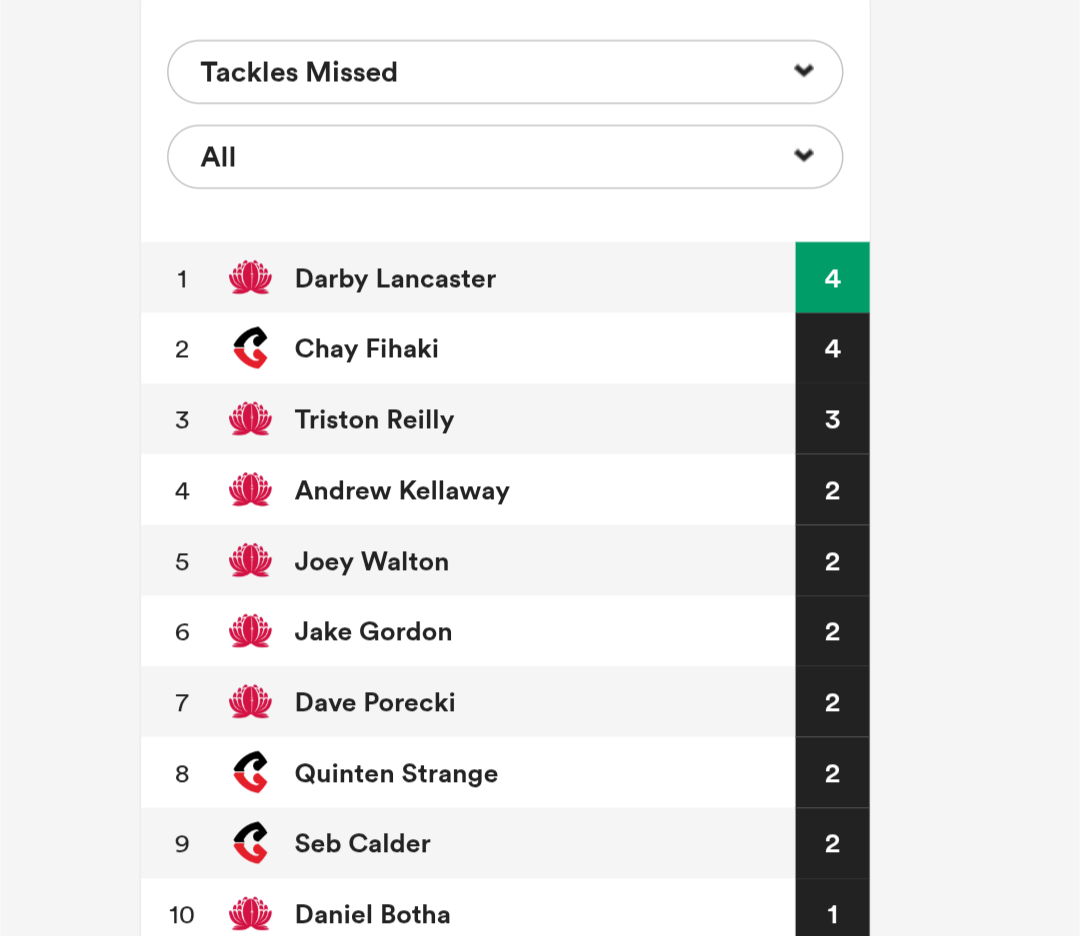This screenshot has width=1080, height=936.
Task: Select player Darby Lancaster
Action: [x=395, y=279]
